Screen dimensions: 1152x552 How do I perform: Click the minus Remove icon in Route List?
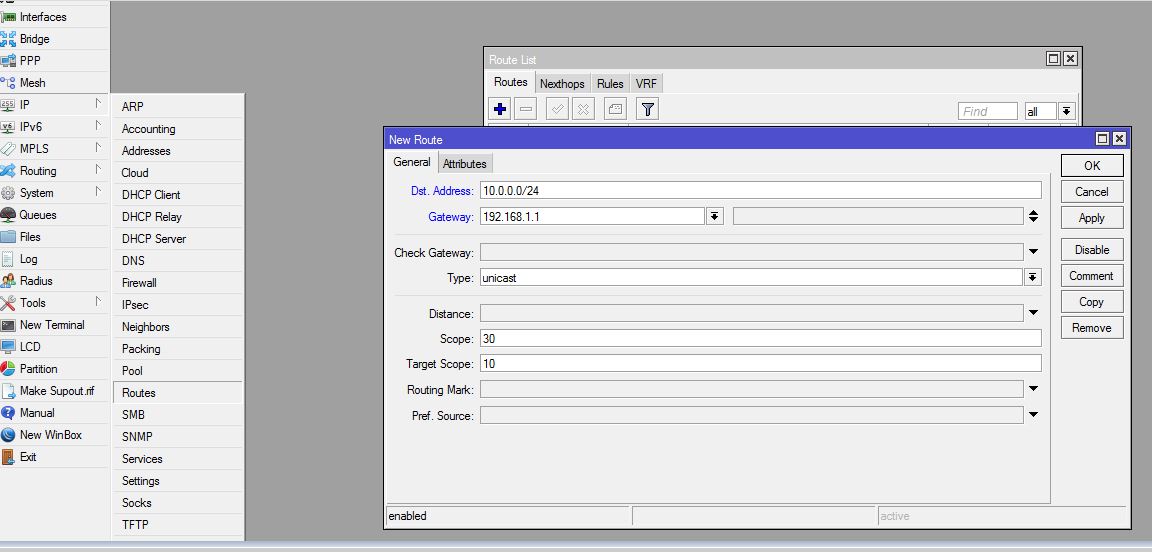coord(525,110)
